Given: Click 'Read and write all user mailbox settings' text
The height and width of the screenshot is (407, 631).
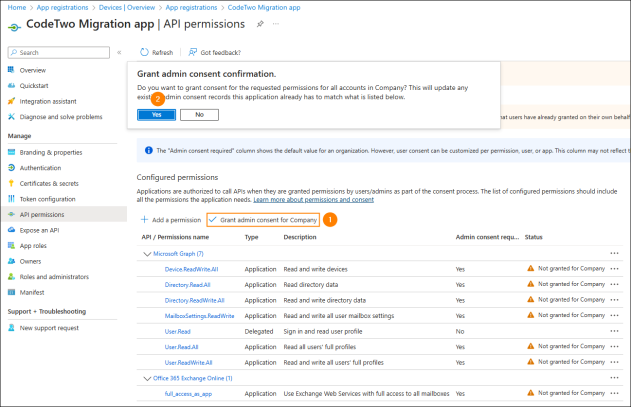Looking at the screenshot, I should pos(339,316).
